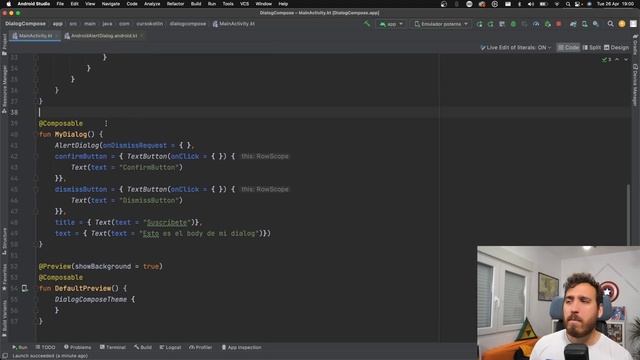Click the red Stop app icon
The width and height of the screenshot is (640, 360).
(x=558, y=24)
